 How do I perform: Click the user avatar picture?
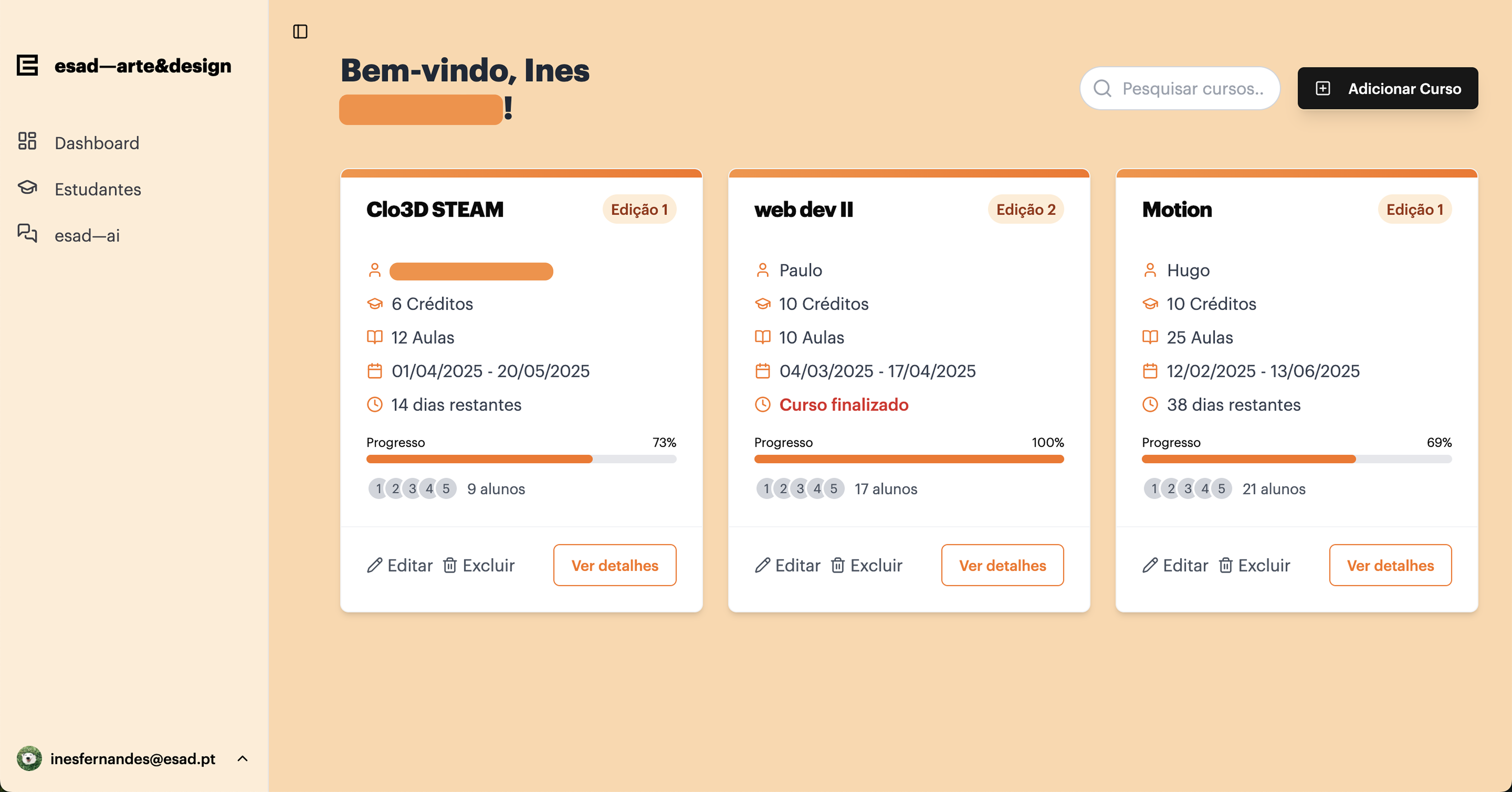29,759
